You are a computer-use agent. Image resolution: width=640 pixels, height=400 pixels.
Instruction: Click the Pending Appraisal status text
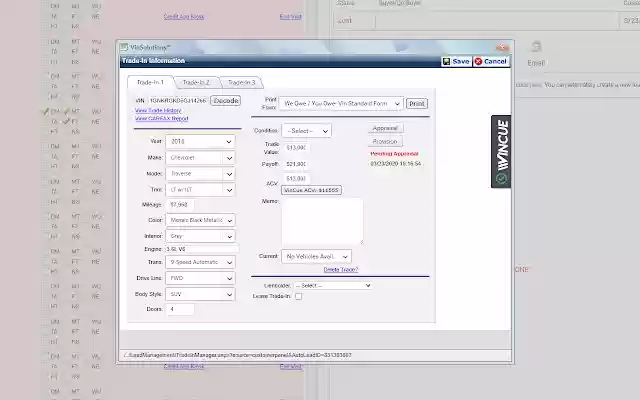[x=394, y=154]
